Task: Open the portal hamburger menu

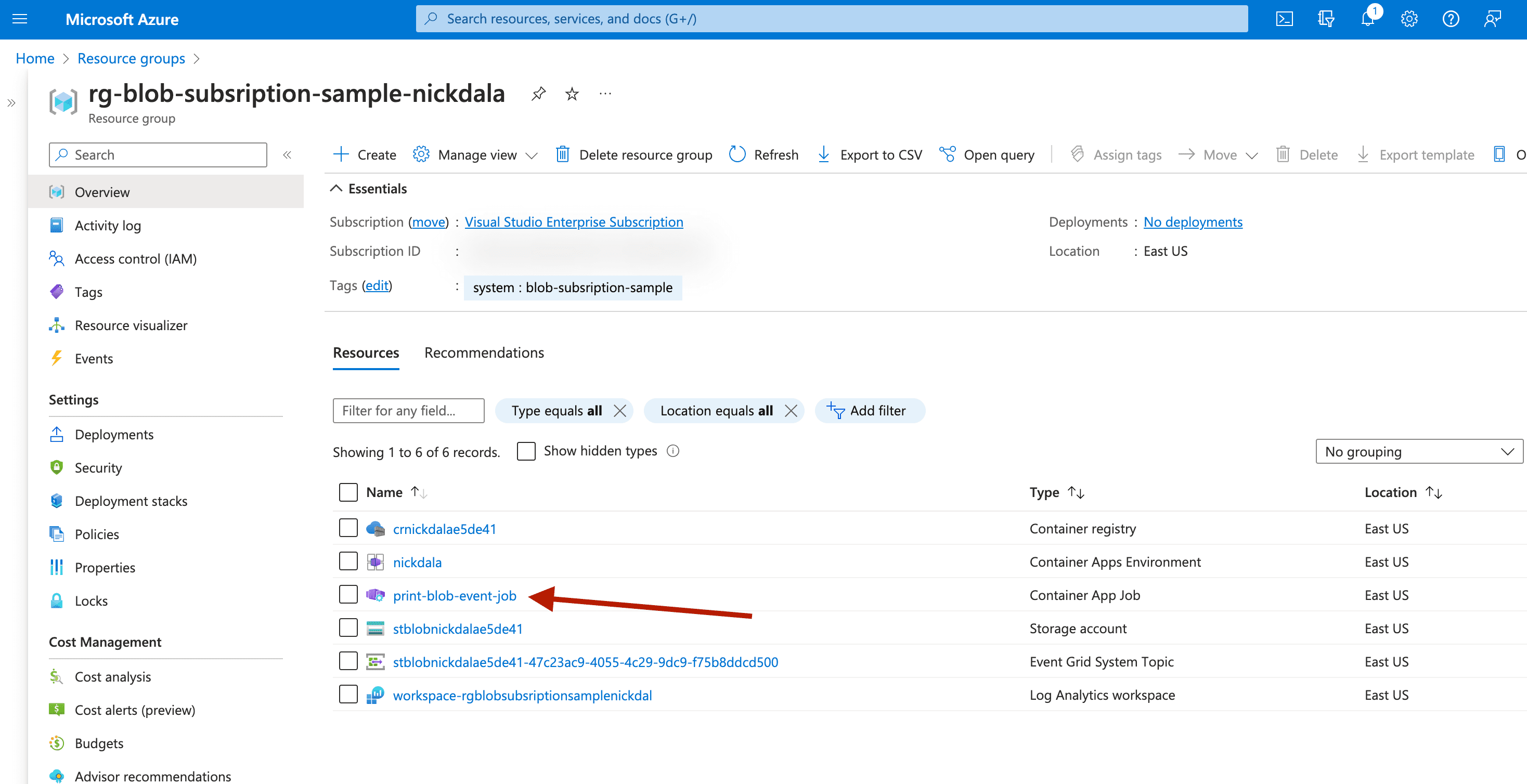Action: 20,19
